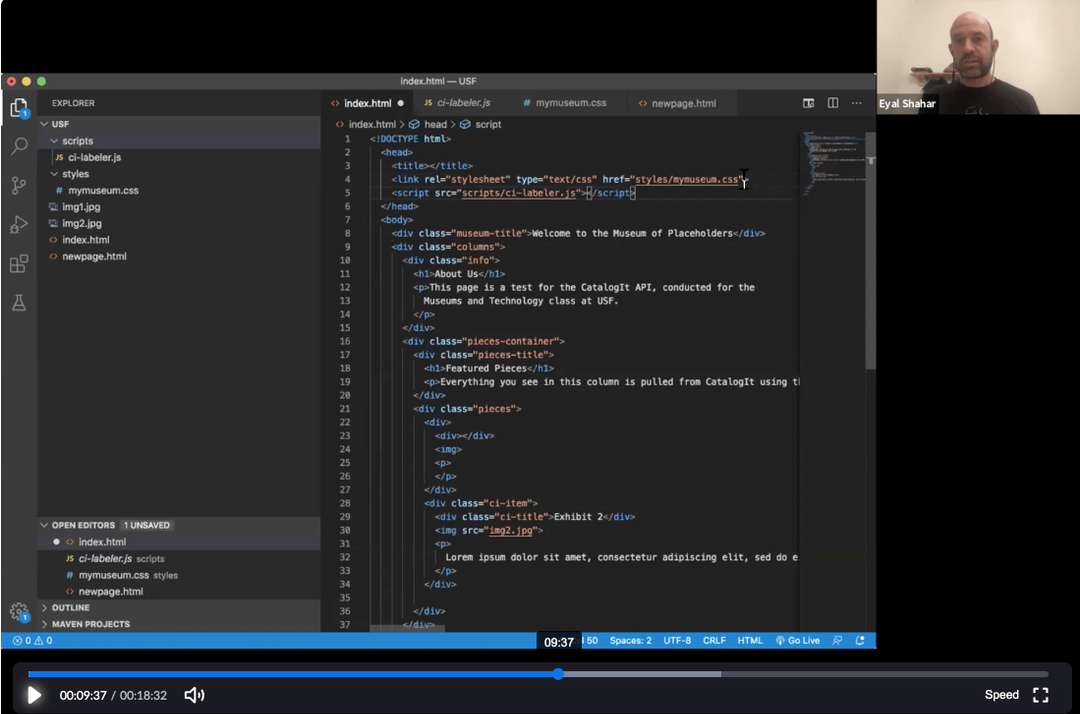Switch to the newpage.html tab

tap(683, 103)
